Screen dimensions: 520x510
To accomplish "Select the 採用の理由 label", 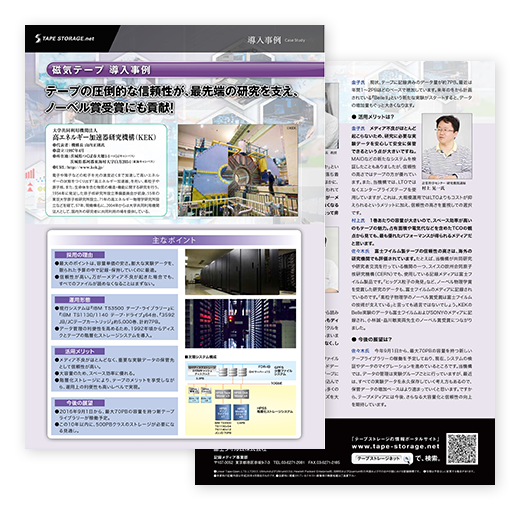I will pos(80,255).
